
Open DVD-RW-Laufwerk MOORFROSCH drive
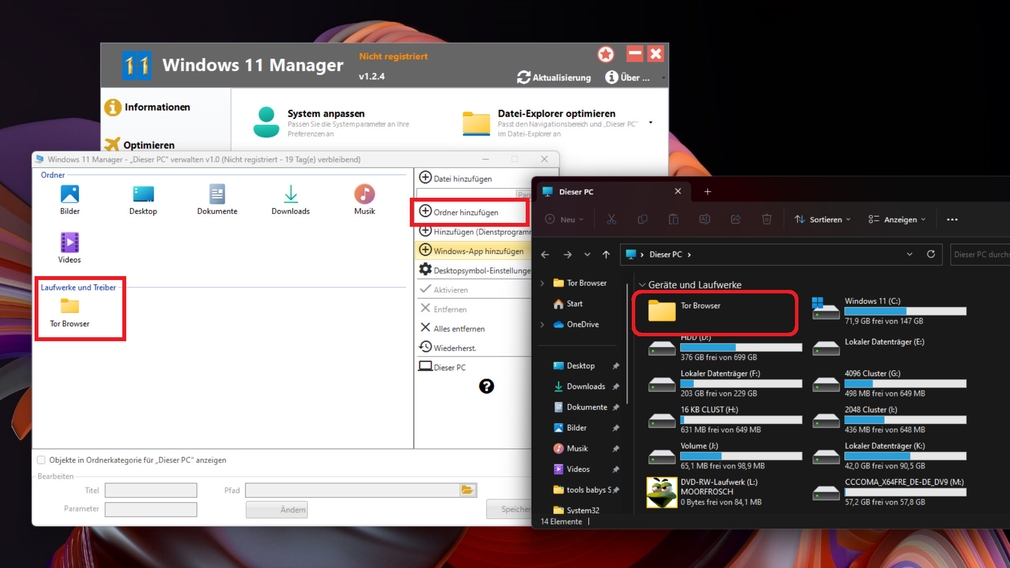(661, 492)
